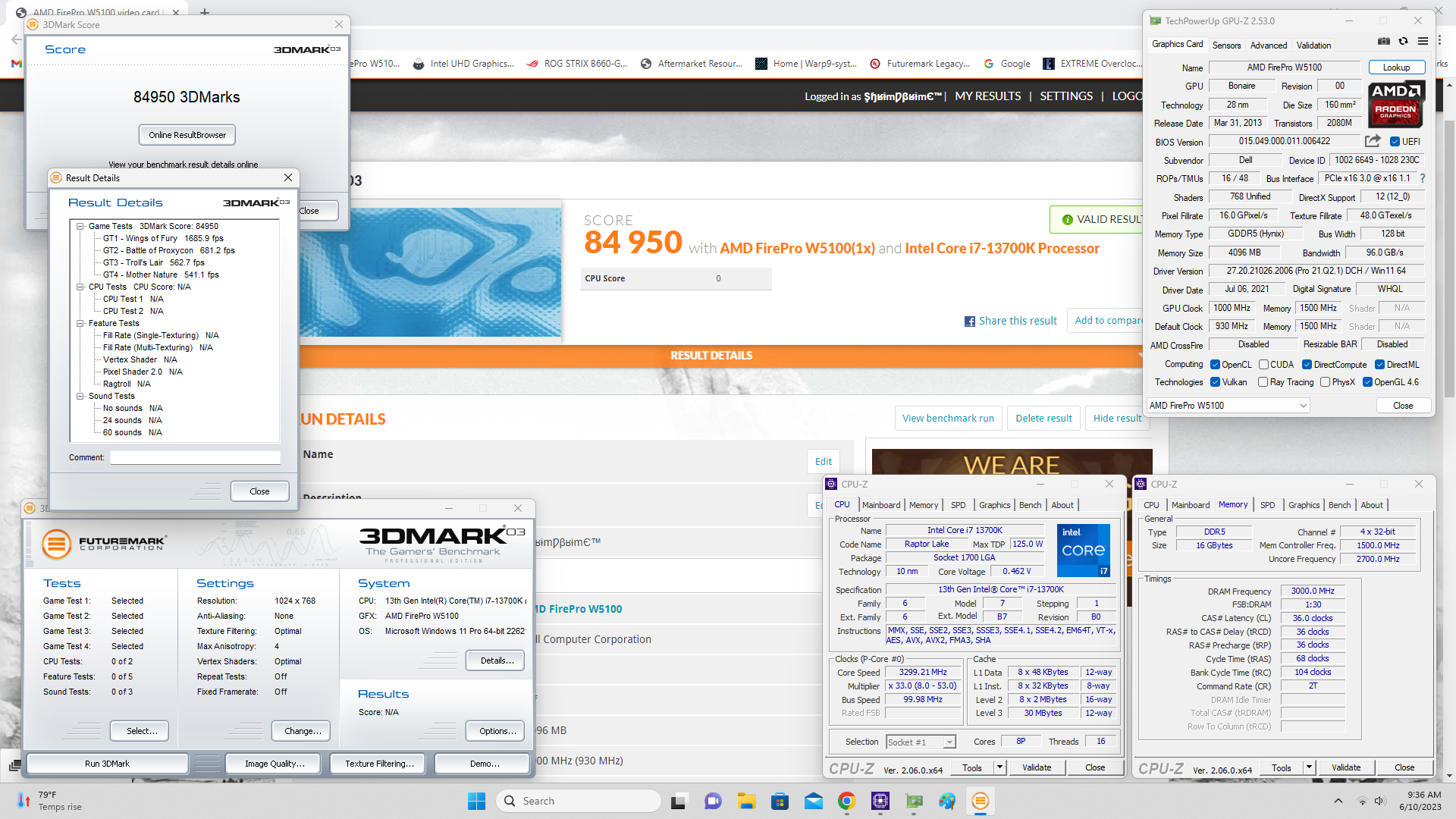Open Mail app from the taskbar
The height and width of the screenshot is (819, 1456).
point(814,801)
